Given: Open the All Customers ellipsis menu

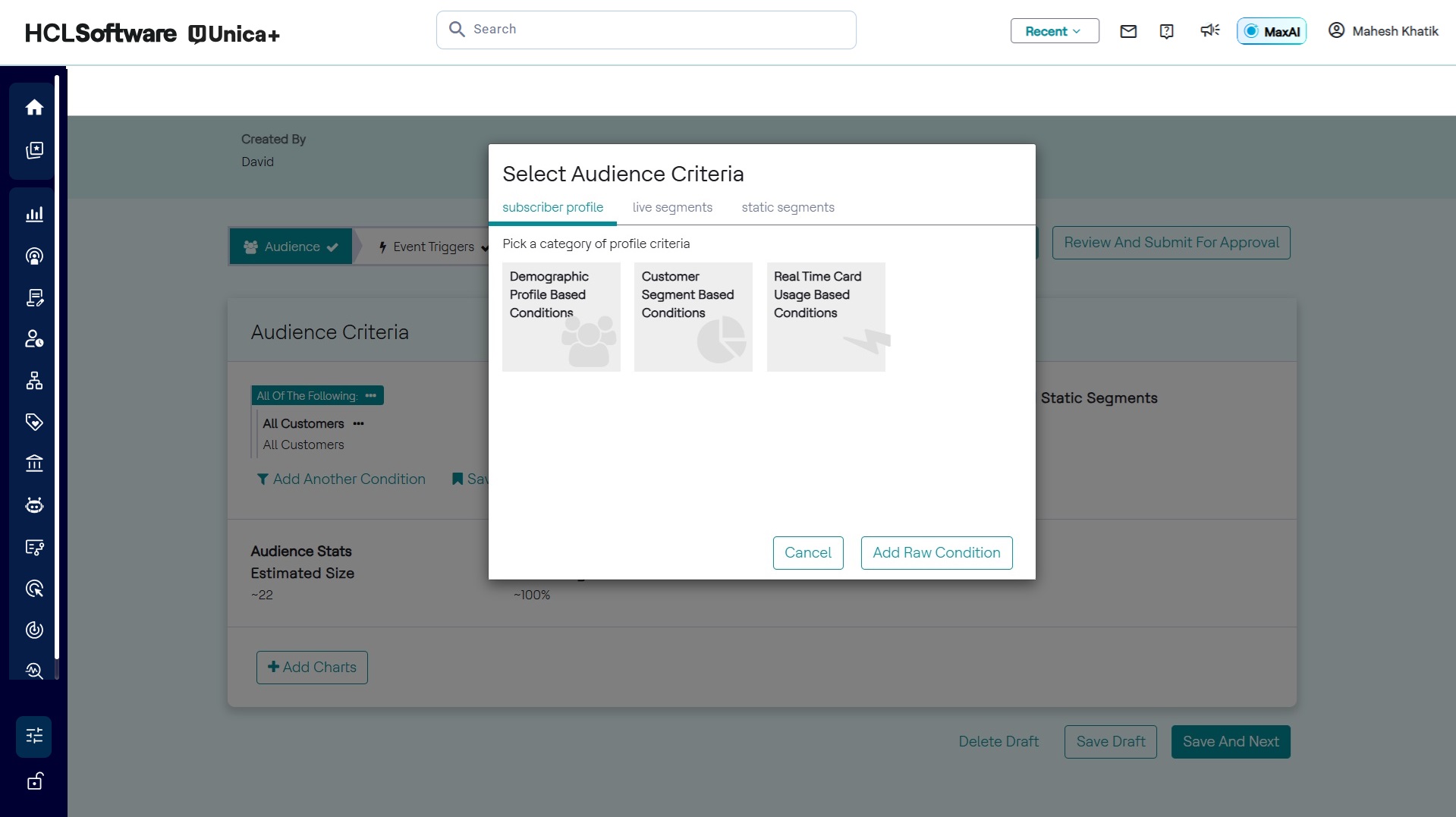Looking at the screenshot, I should (x=359, y=424).
